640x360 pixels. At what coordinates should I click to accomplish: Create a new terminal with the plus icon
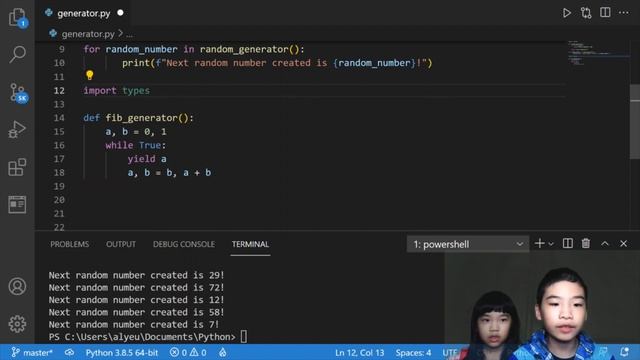click(x=539, y=244)
